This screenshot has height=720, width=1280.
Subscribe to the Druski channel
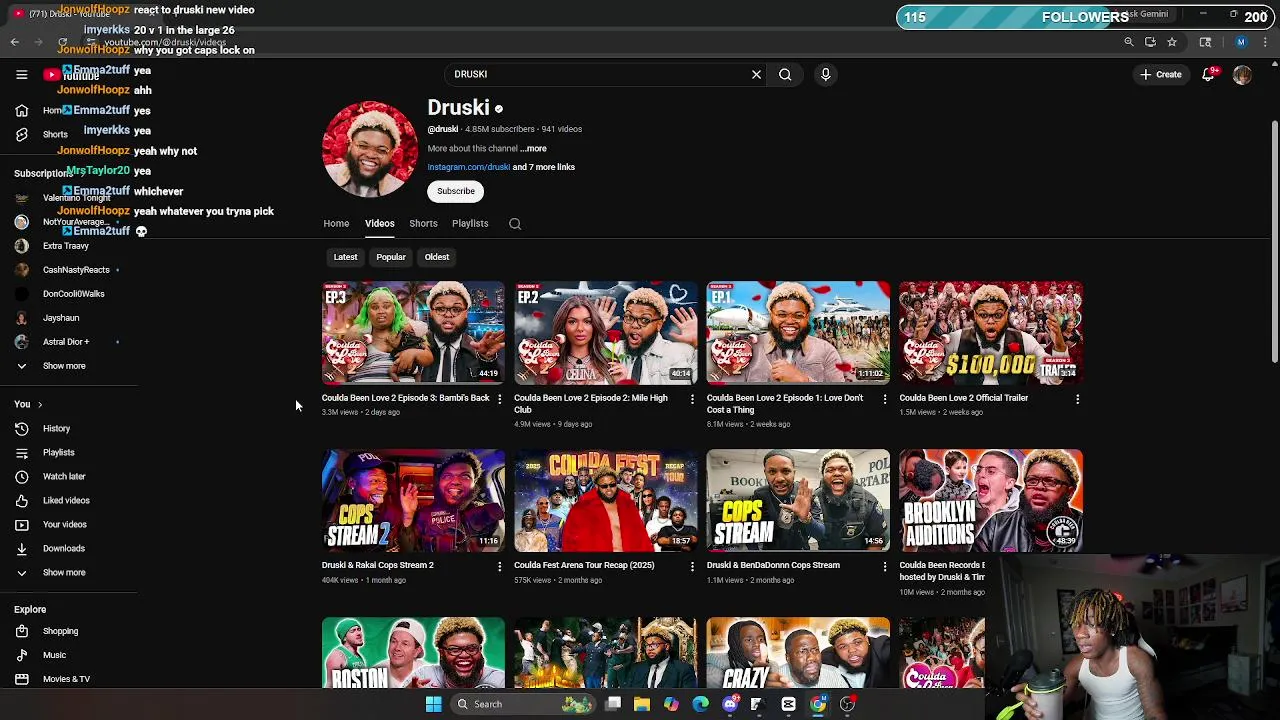click(455, 191)
